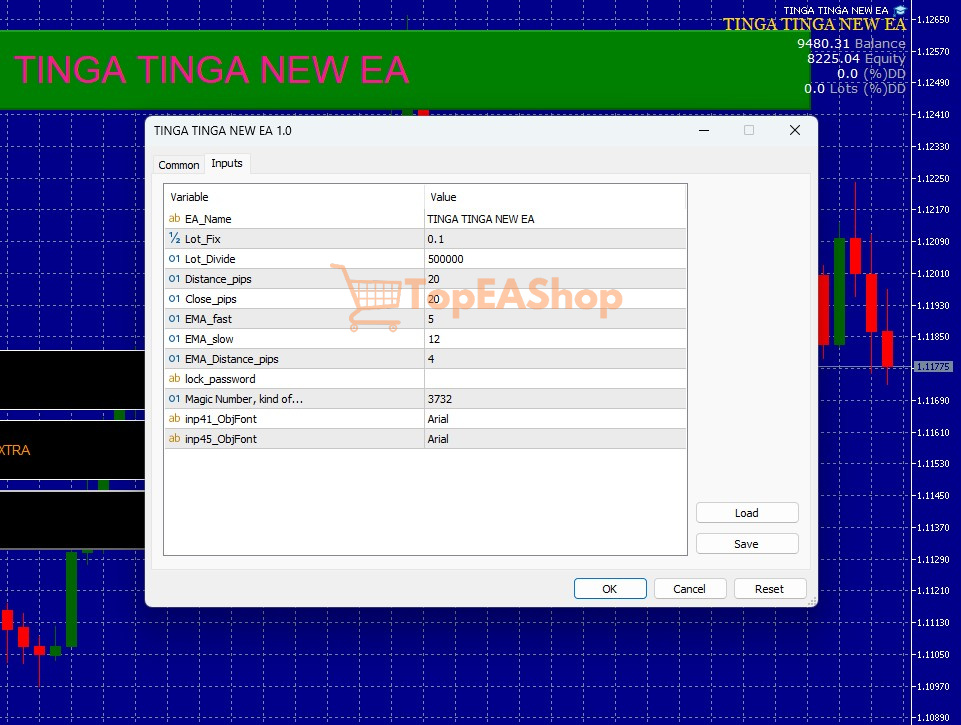
Task: Select the 01 icon next to Close_pips
Action: tap(172, 299)
